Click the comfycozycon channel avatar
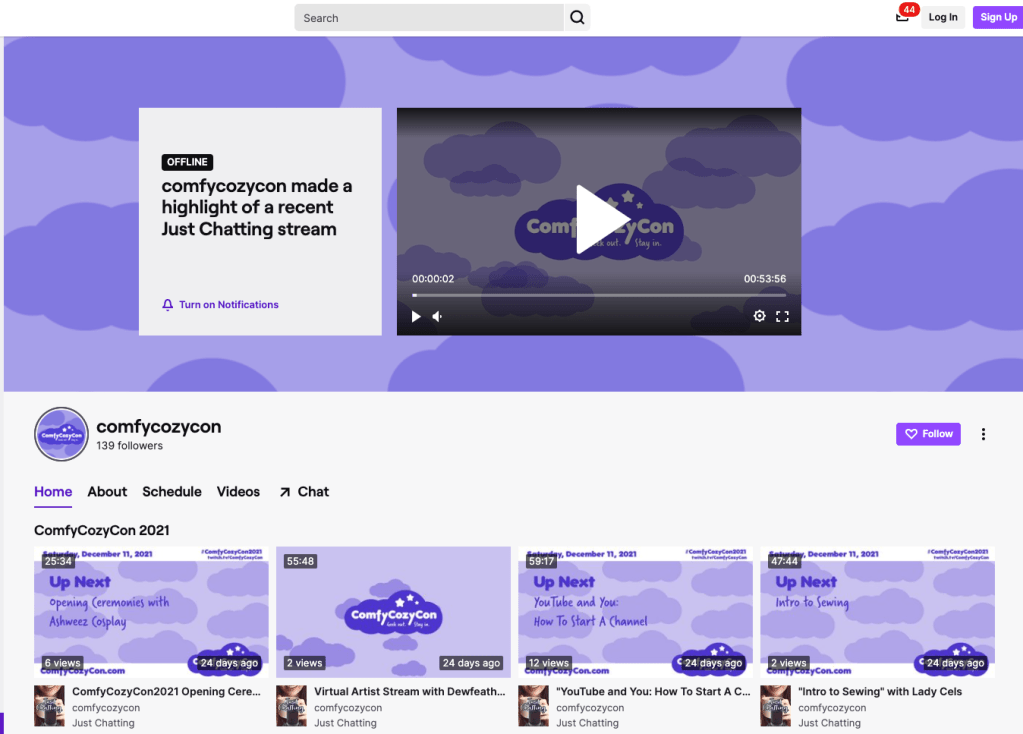This screenshot has height=734, width=1023. coord(61,434)
